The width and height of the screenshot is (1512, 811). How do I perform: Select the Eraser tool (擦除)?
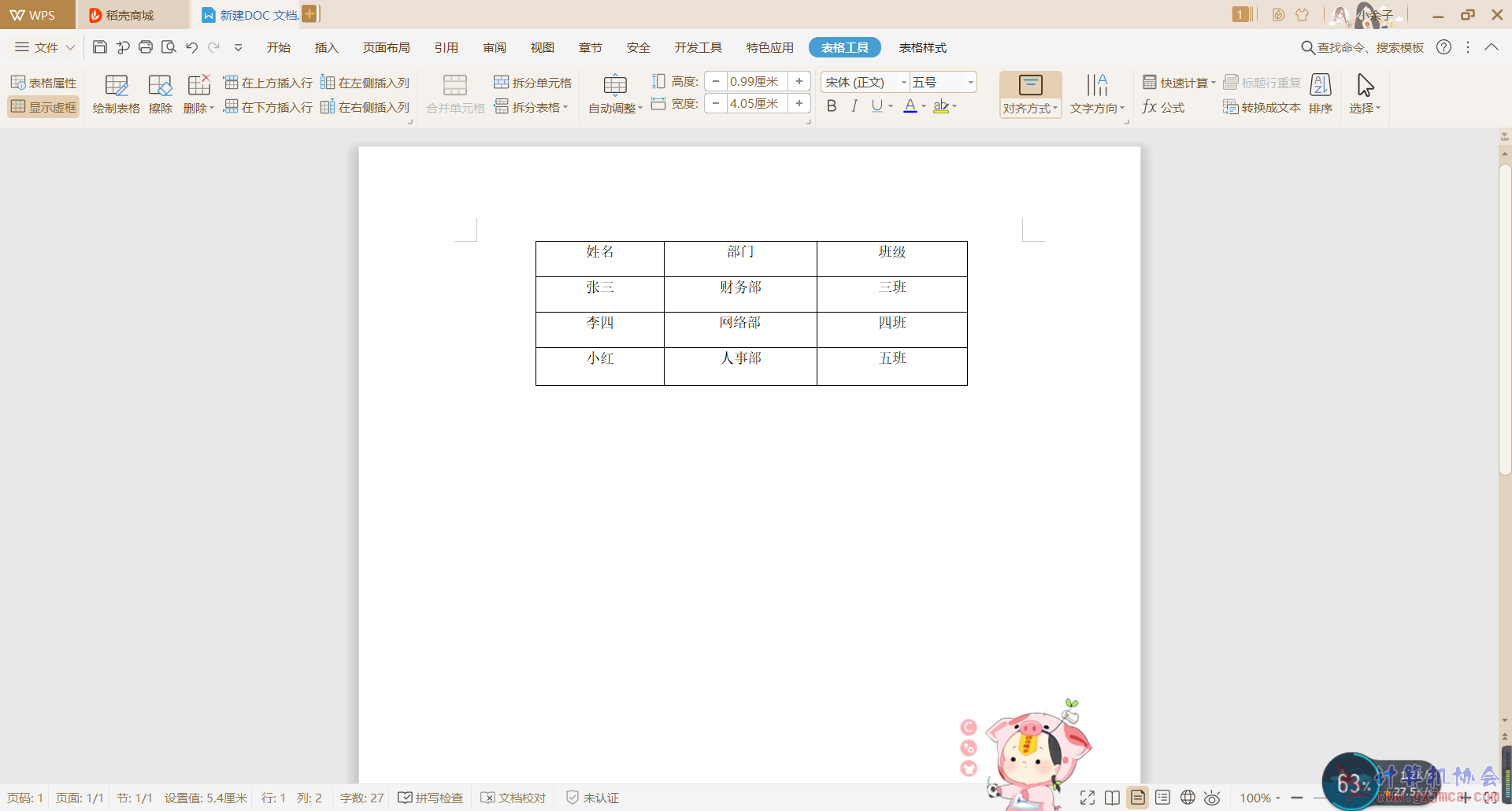click(x=161, y=94)
